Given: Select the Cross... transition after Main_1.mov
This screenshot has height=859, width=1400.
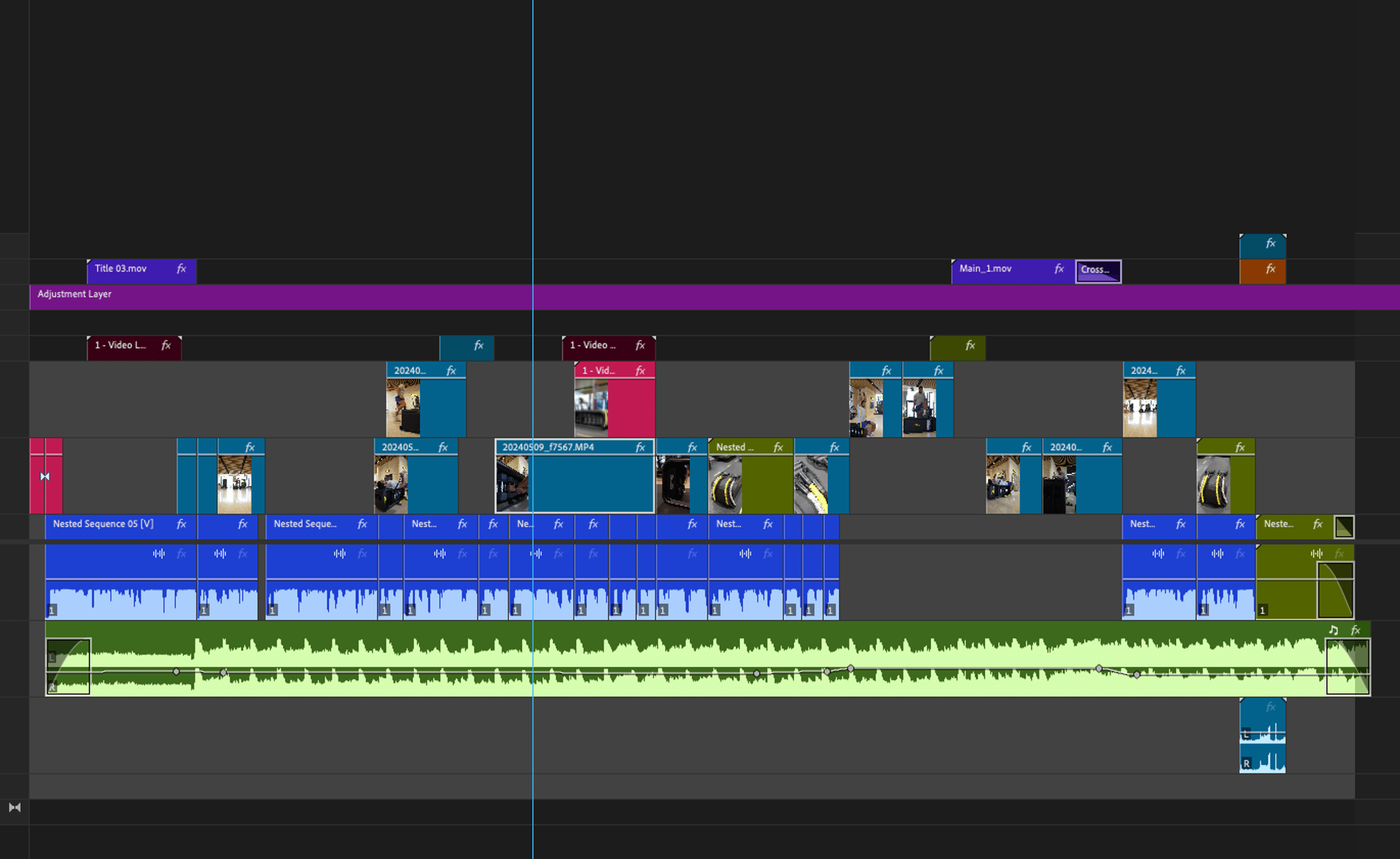Looking at the screenshot, I should pyautogui.click(x=1098, y=271).
